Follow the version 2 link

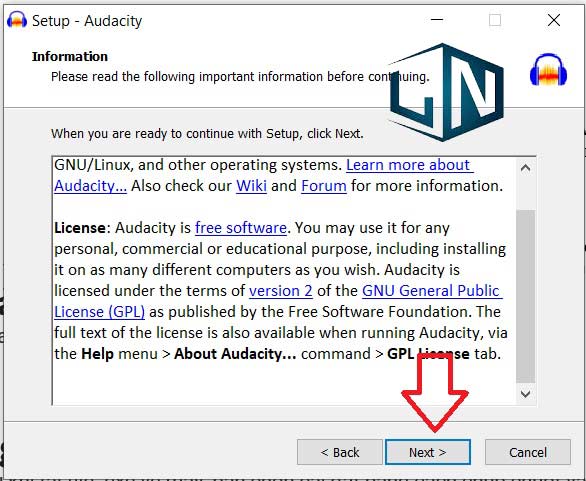(281, 291)
